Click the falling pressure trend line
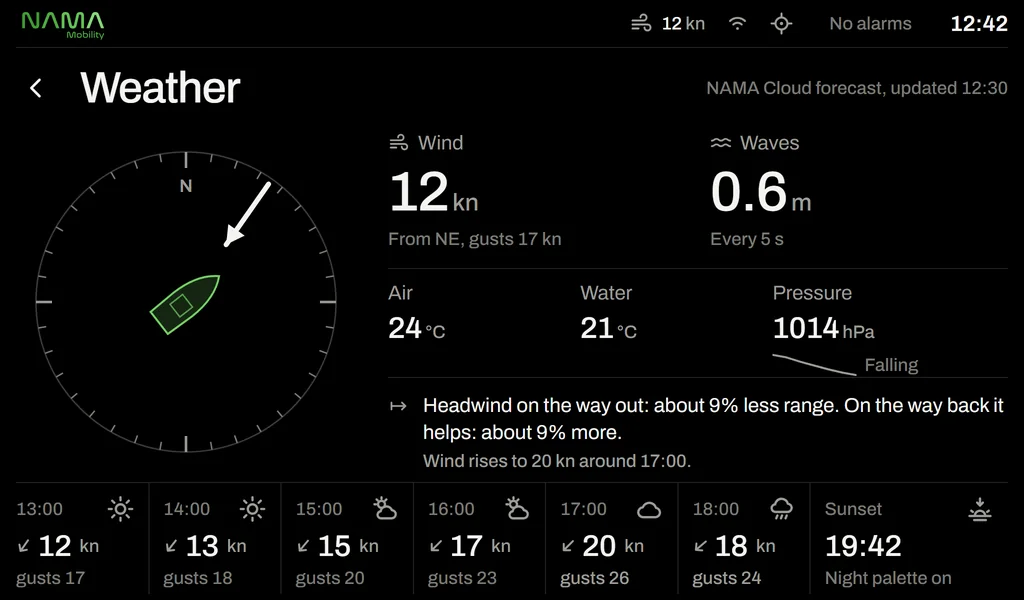This screenshot has height=600, width=1024. [814, 365]
